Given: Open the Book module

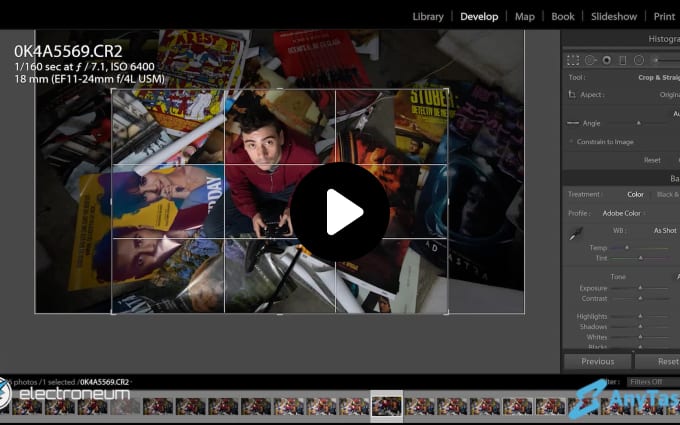Looking at the screenshot, I should coord(562,16).
